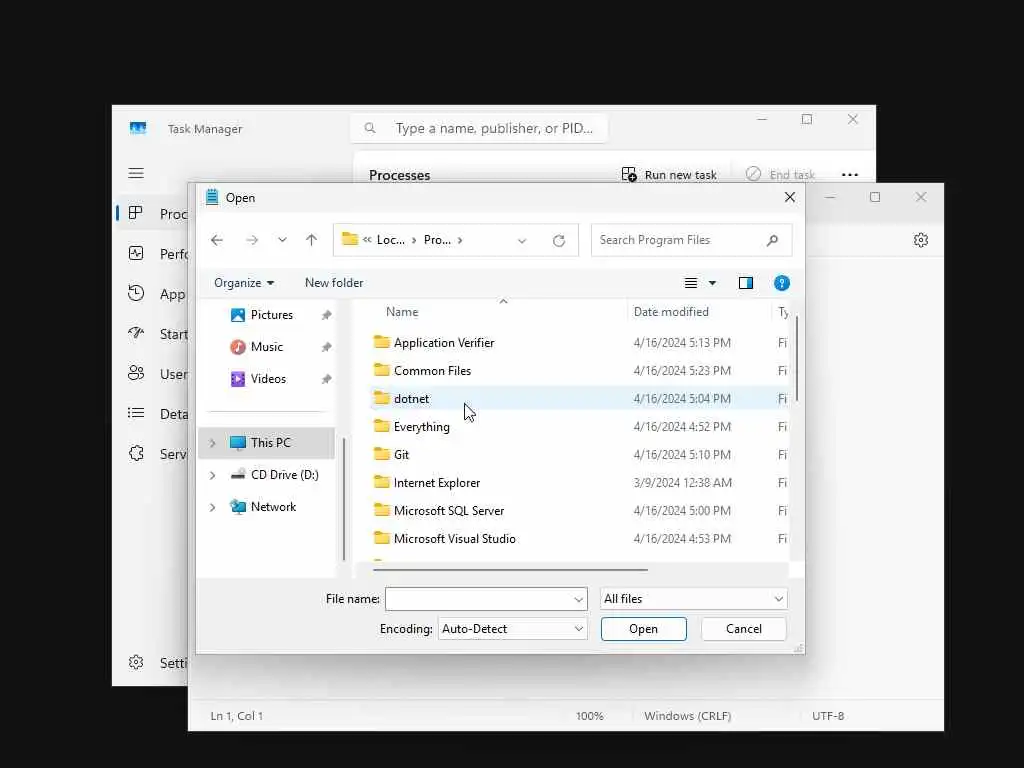Click the folder icon beside Everything
The height and width of the screenshot is (768, 1024).
pos(381,426)
